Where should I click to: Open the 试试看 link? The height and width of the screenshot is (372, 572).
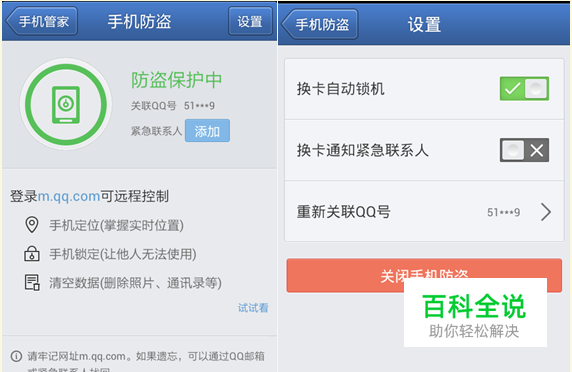pyautogui.click(x=253, y=308)
